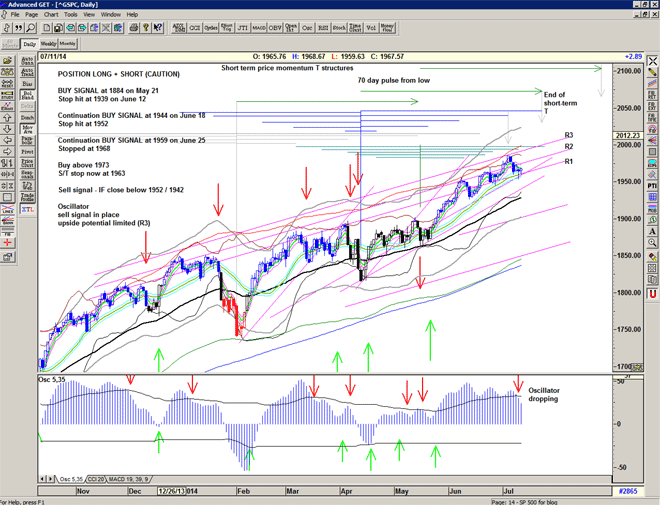Select the Daily timeframe button
Viewport: 660px width, 505px height.
tap(28, 44)
